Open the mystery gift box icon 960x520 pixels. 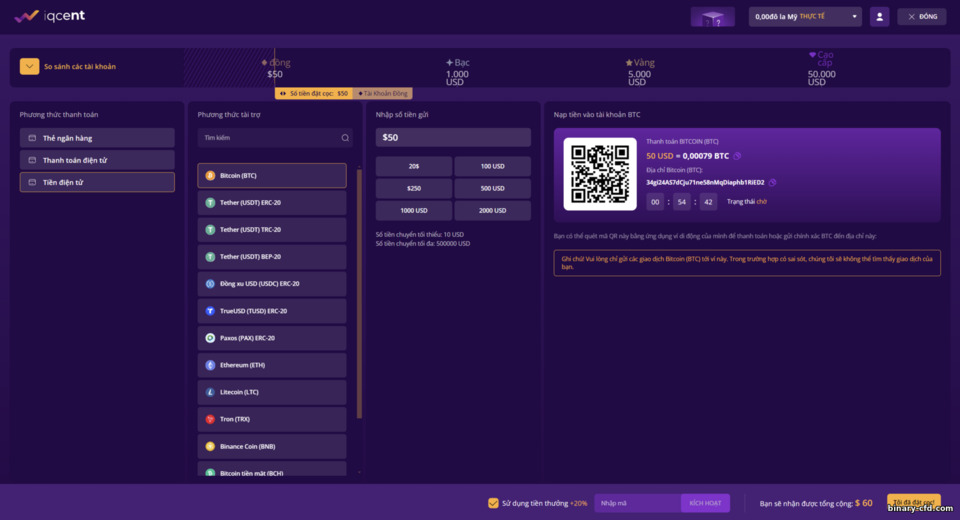[x=712, y=17]
